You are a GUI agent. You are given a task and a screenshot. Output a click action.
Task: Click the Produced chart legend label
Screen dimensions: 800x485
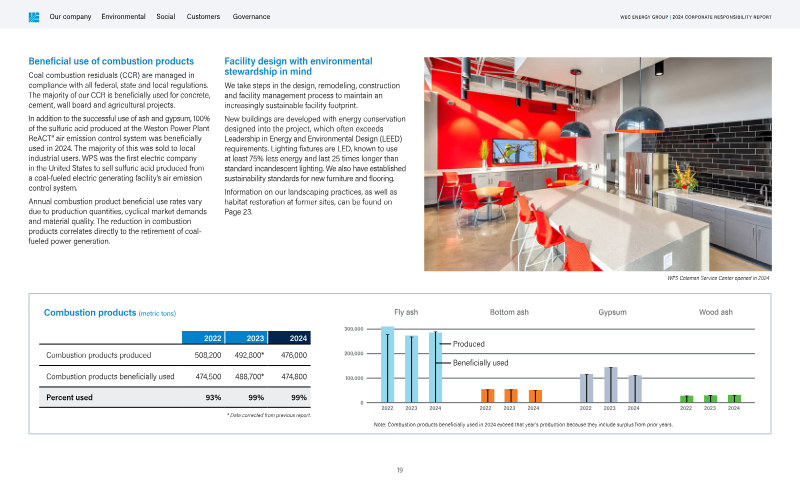pos(468,344)
